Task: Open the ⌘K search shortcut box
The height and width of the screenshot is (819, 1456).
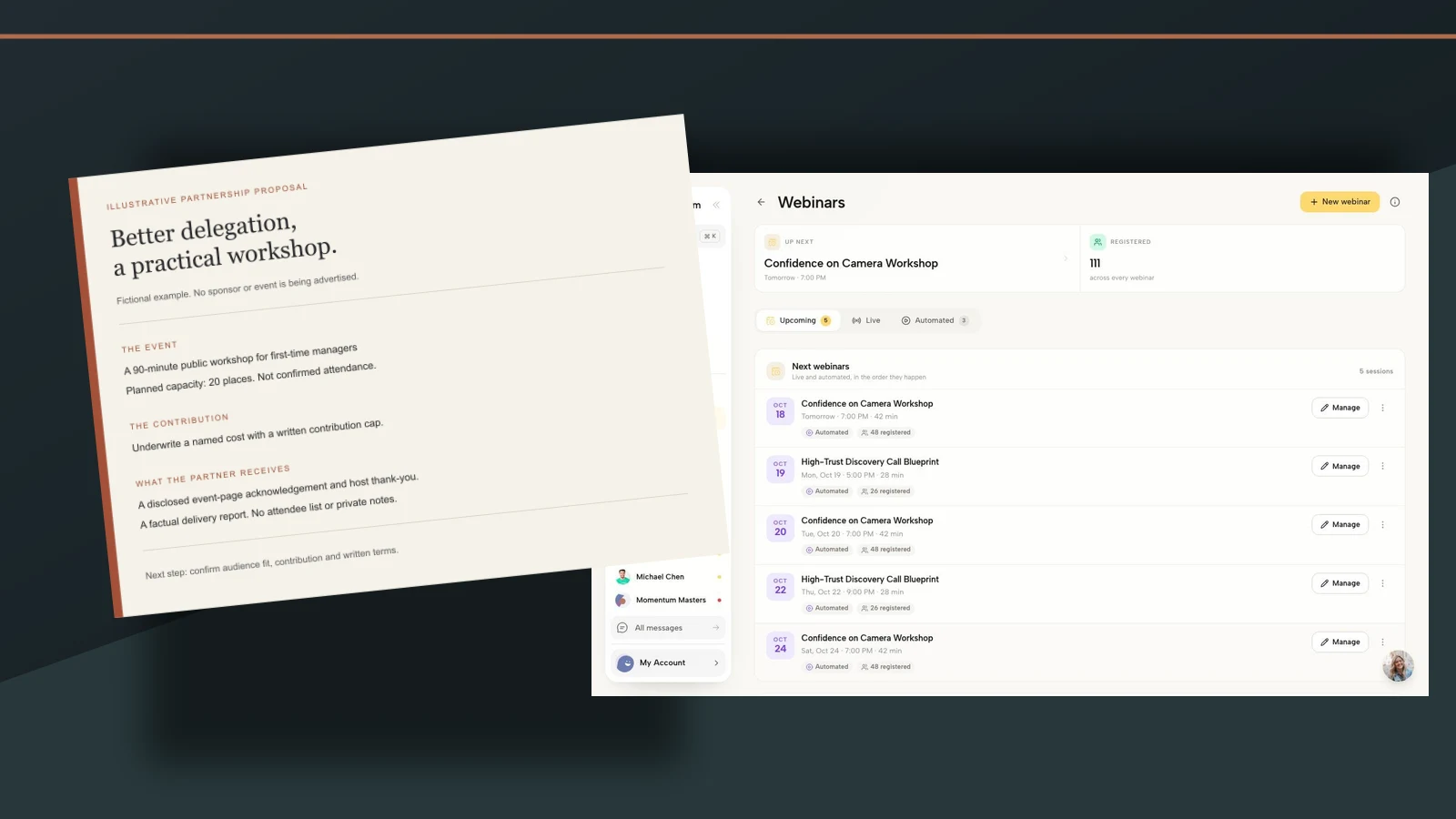Action: point(710,237)
